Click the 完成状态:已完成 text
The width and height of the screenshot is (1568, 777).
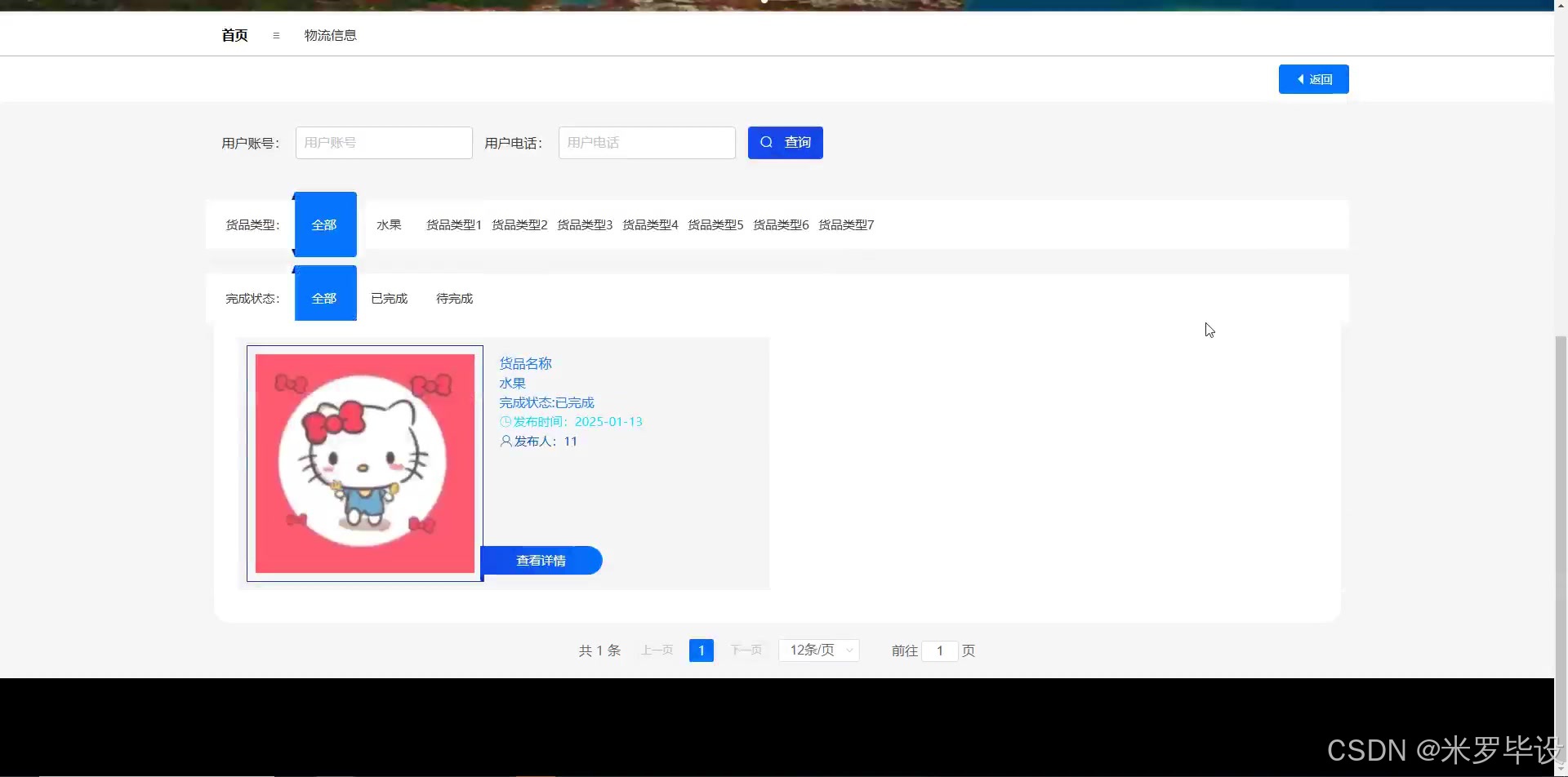[546, 402]
